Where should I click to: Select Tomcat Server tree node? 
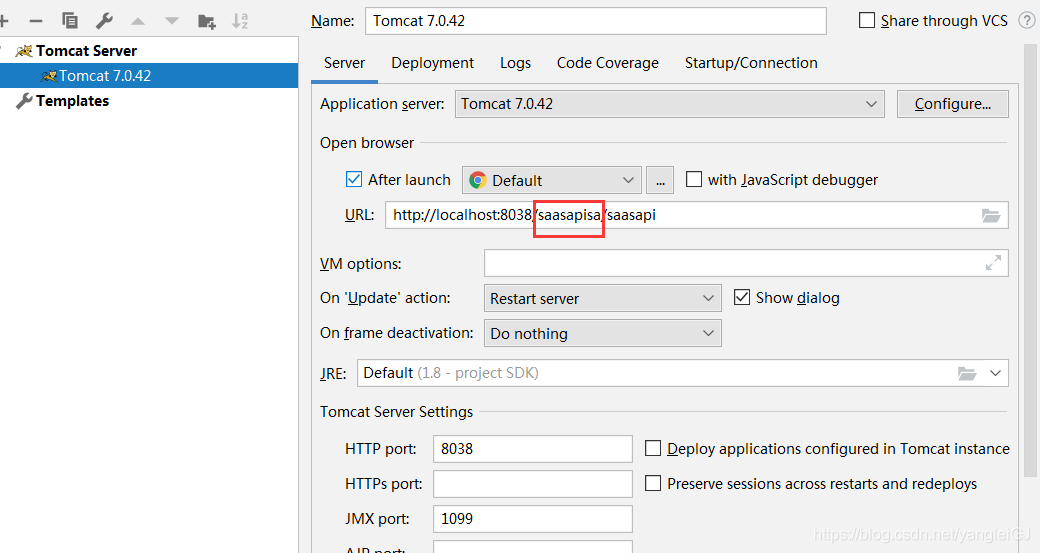86,51
